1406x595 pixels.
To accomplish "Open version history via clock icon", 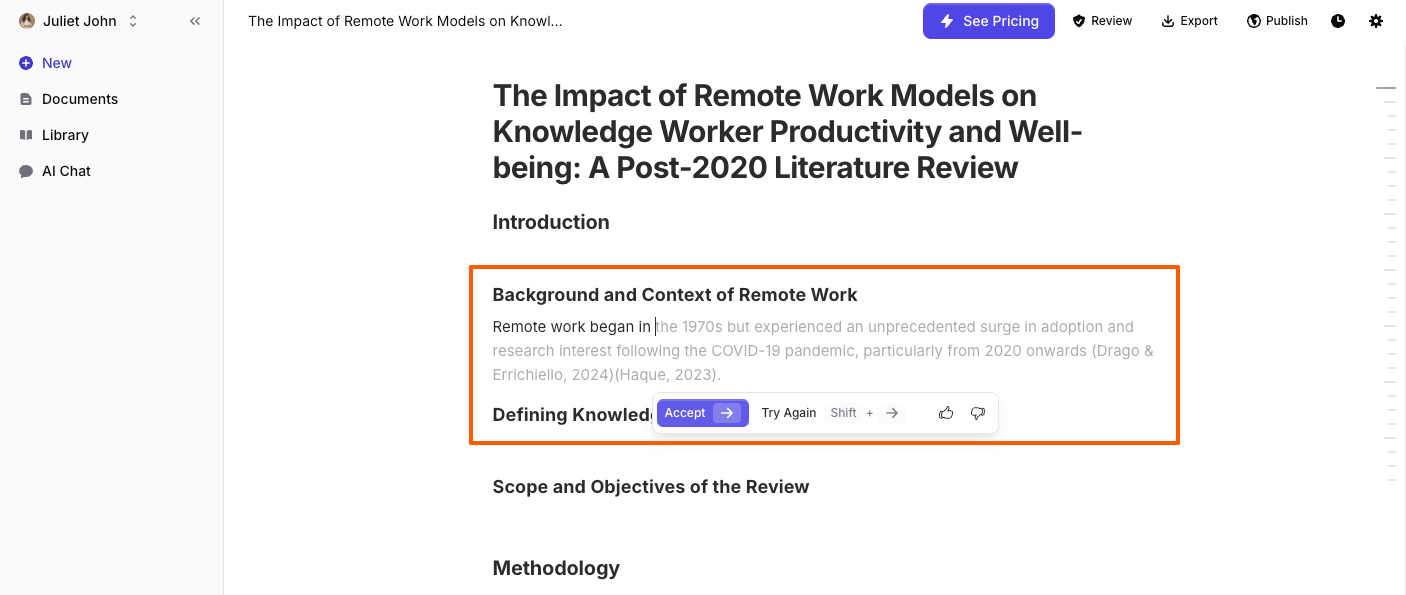I will [1337, 20].
